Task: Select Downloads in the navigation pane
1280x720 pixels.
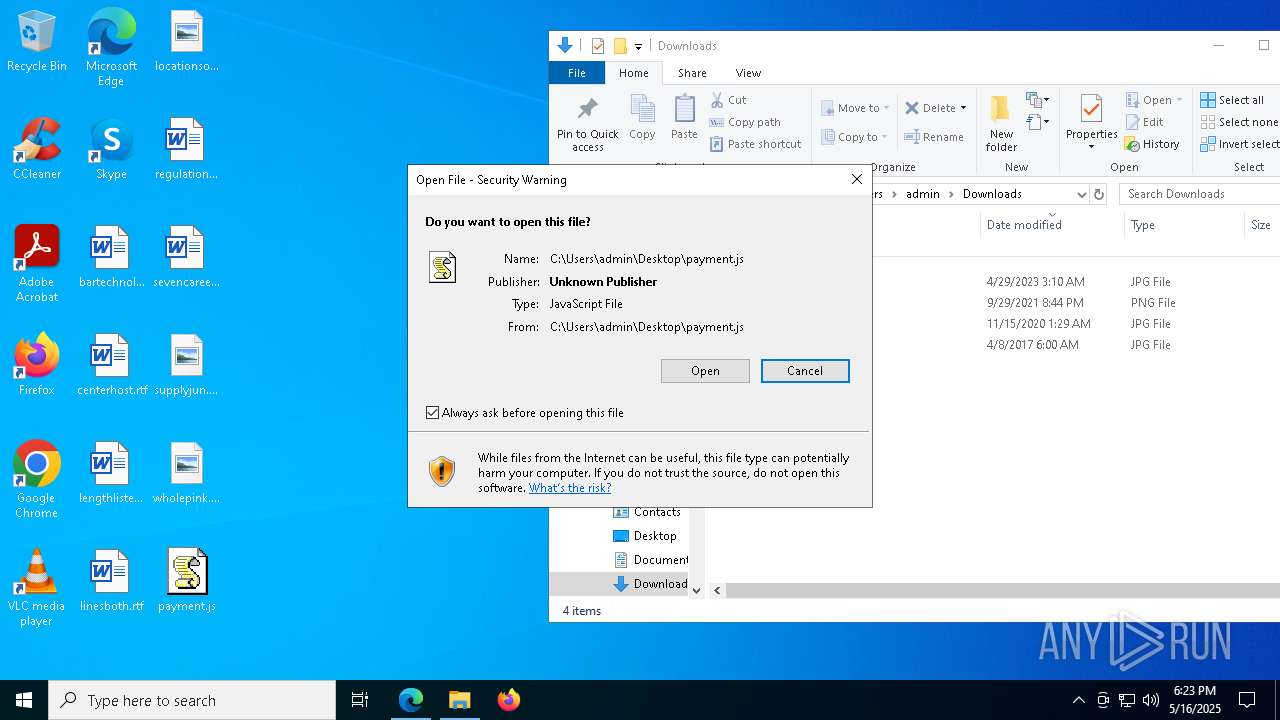Action: (x=649, y=584)
